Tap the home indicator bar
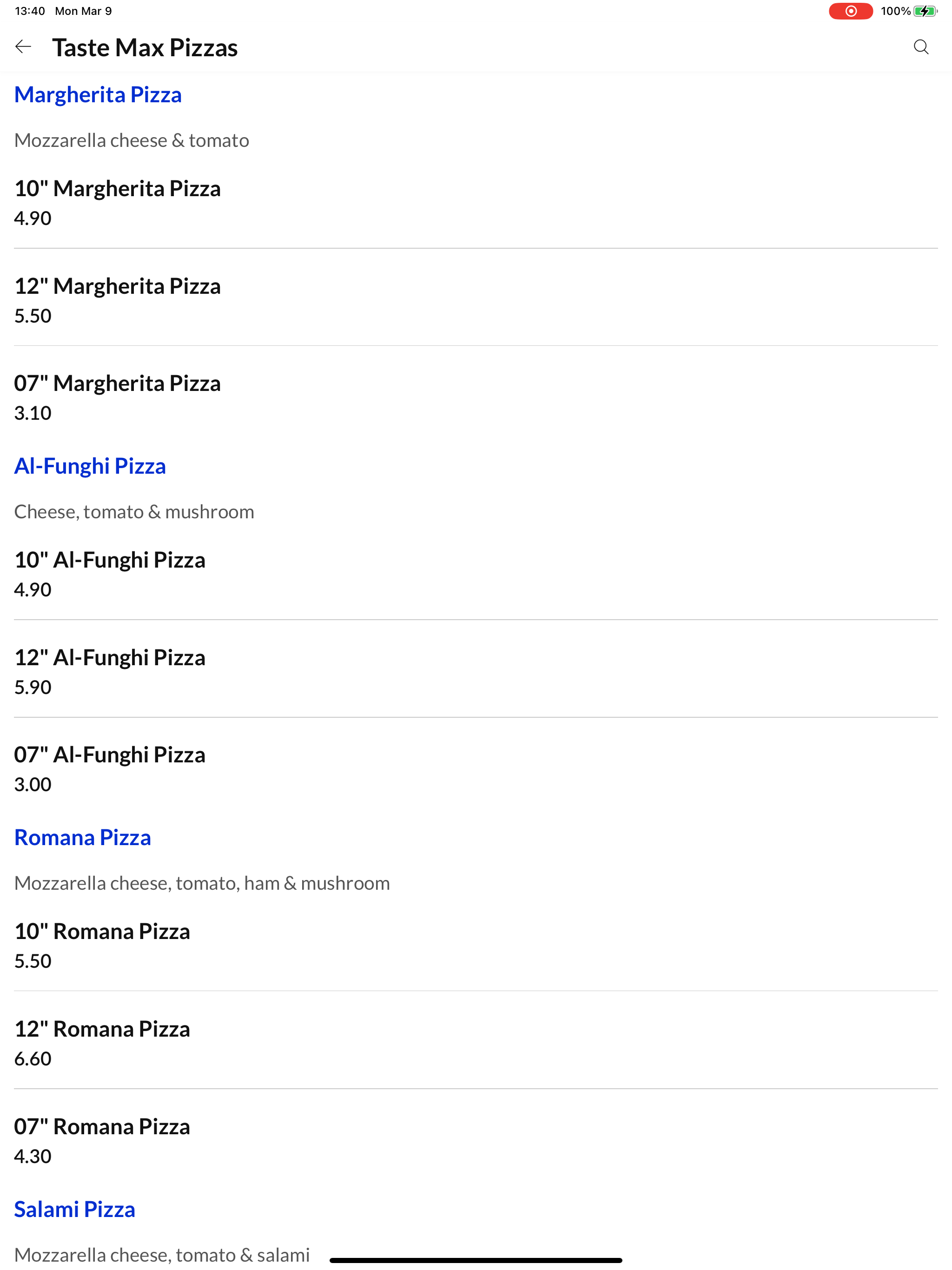The image size is (952, 1270). 476,1260
